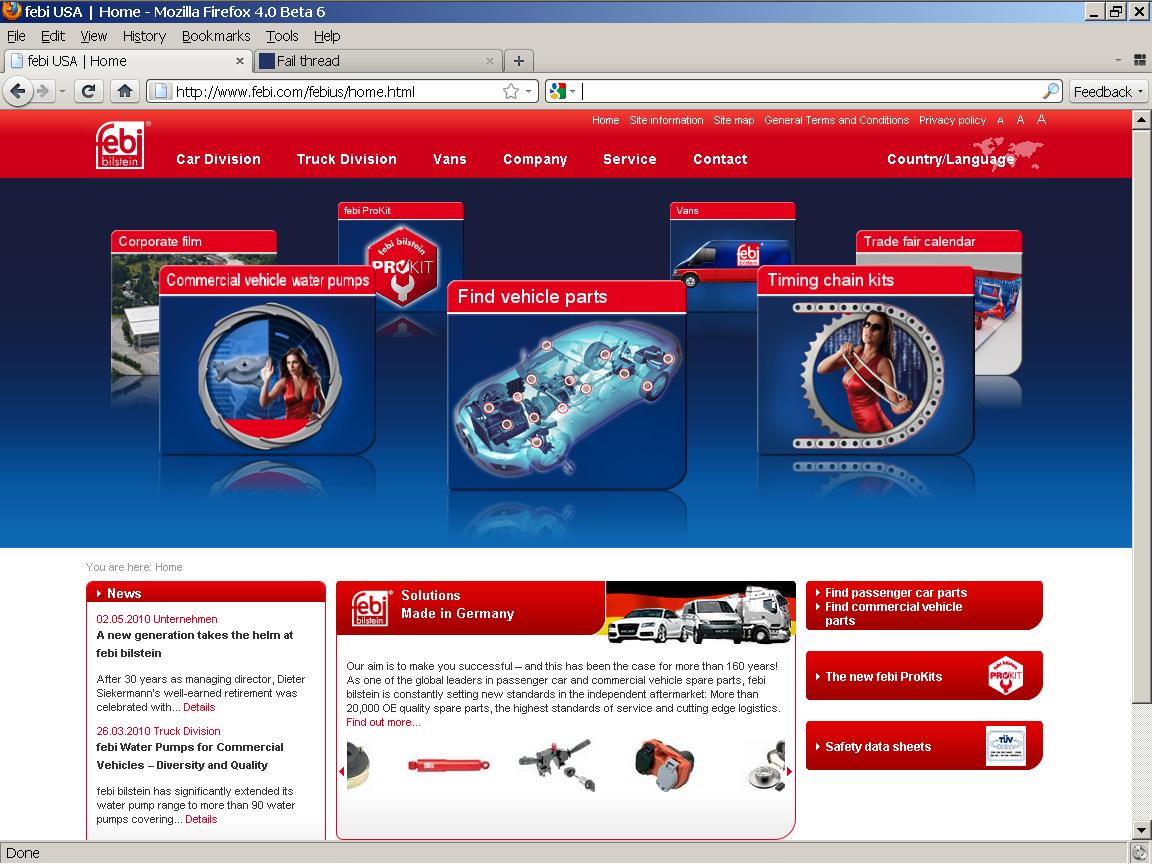Open the Edit menu

pos(52,36)
